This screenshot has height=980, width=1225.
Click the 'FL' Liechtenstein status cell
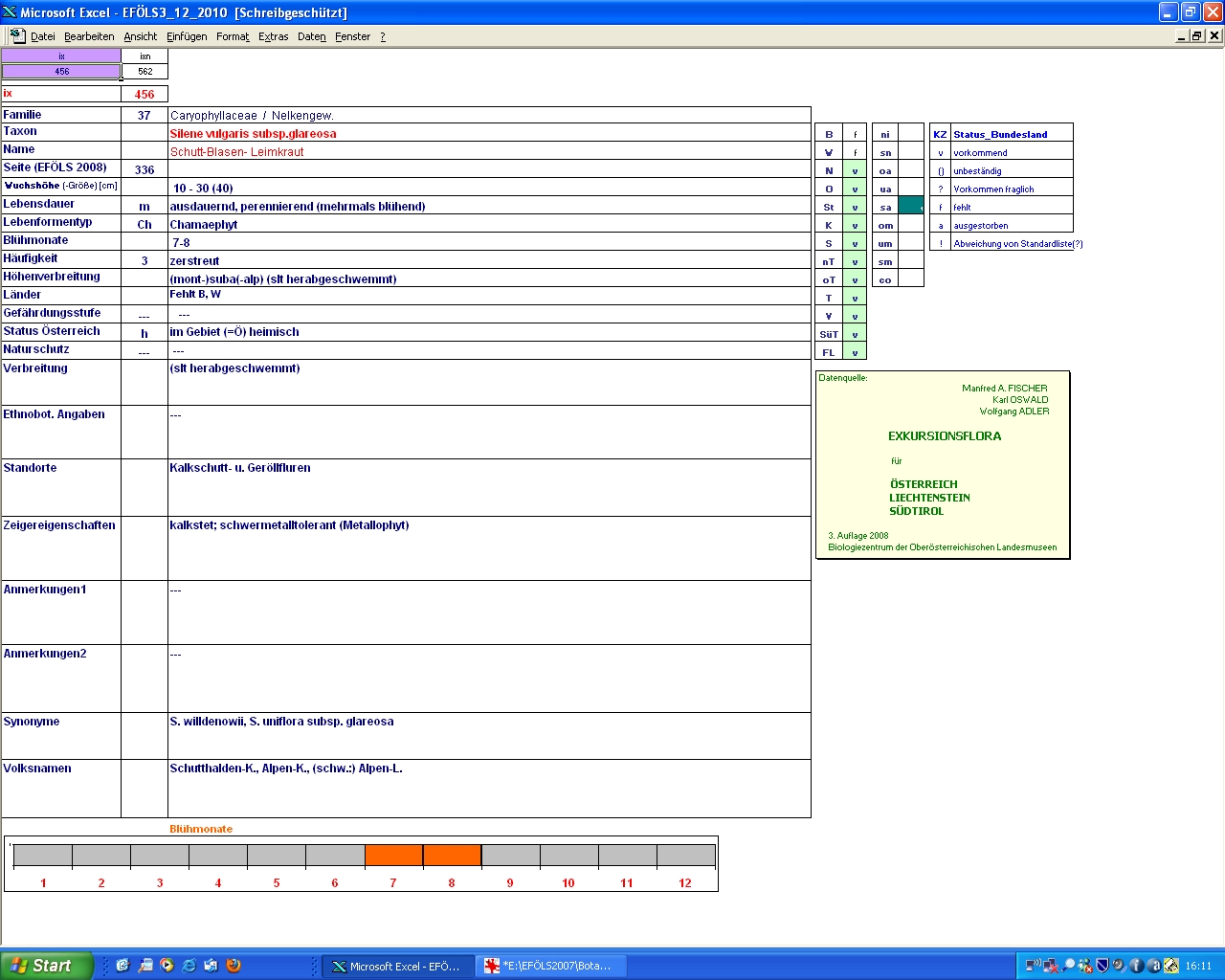click(855, 352)
